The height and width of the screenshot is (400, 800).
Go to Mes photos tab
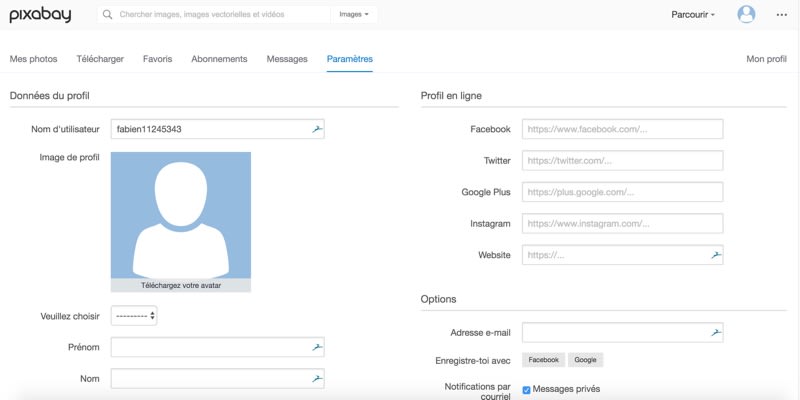33,59
